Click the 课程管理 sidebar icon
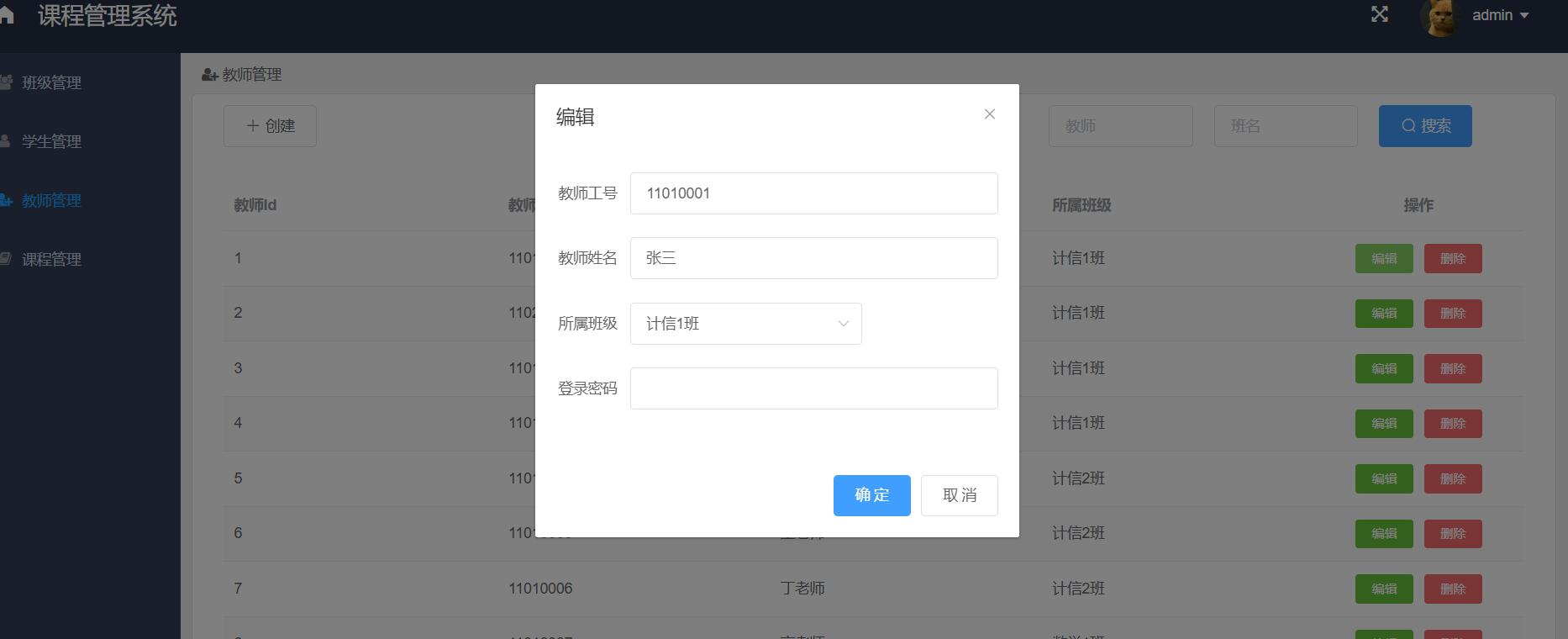Viewport: 1568px width, 639px height. (5, 258)
